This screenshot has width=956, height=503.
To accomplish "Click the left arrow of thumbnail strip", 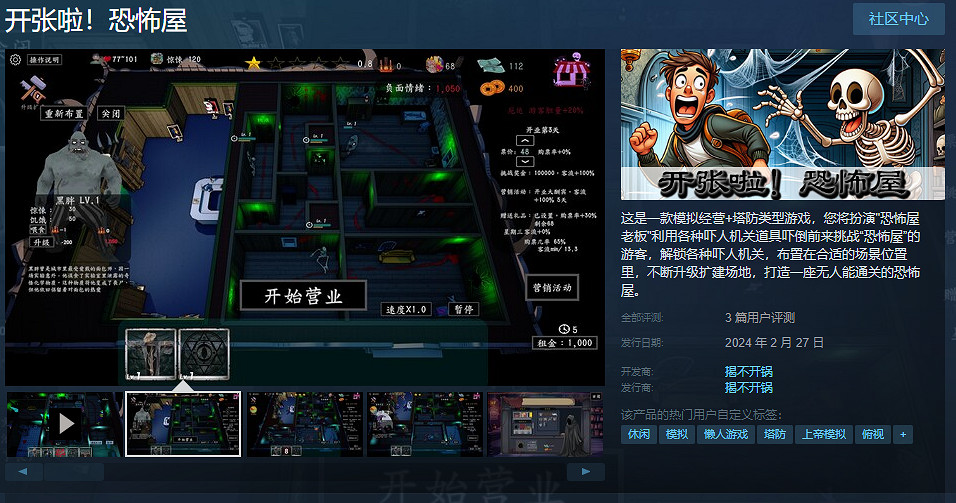I will pyautogui.click(x=23, y=471).
